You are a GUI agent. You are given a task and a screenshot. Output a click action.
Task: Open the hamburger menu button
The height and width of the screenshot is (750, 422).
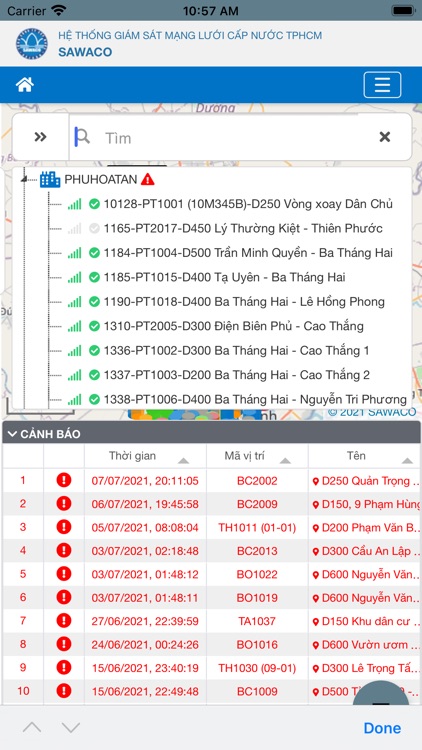point(382,85)
